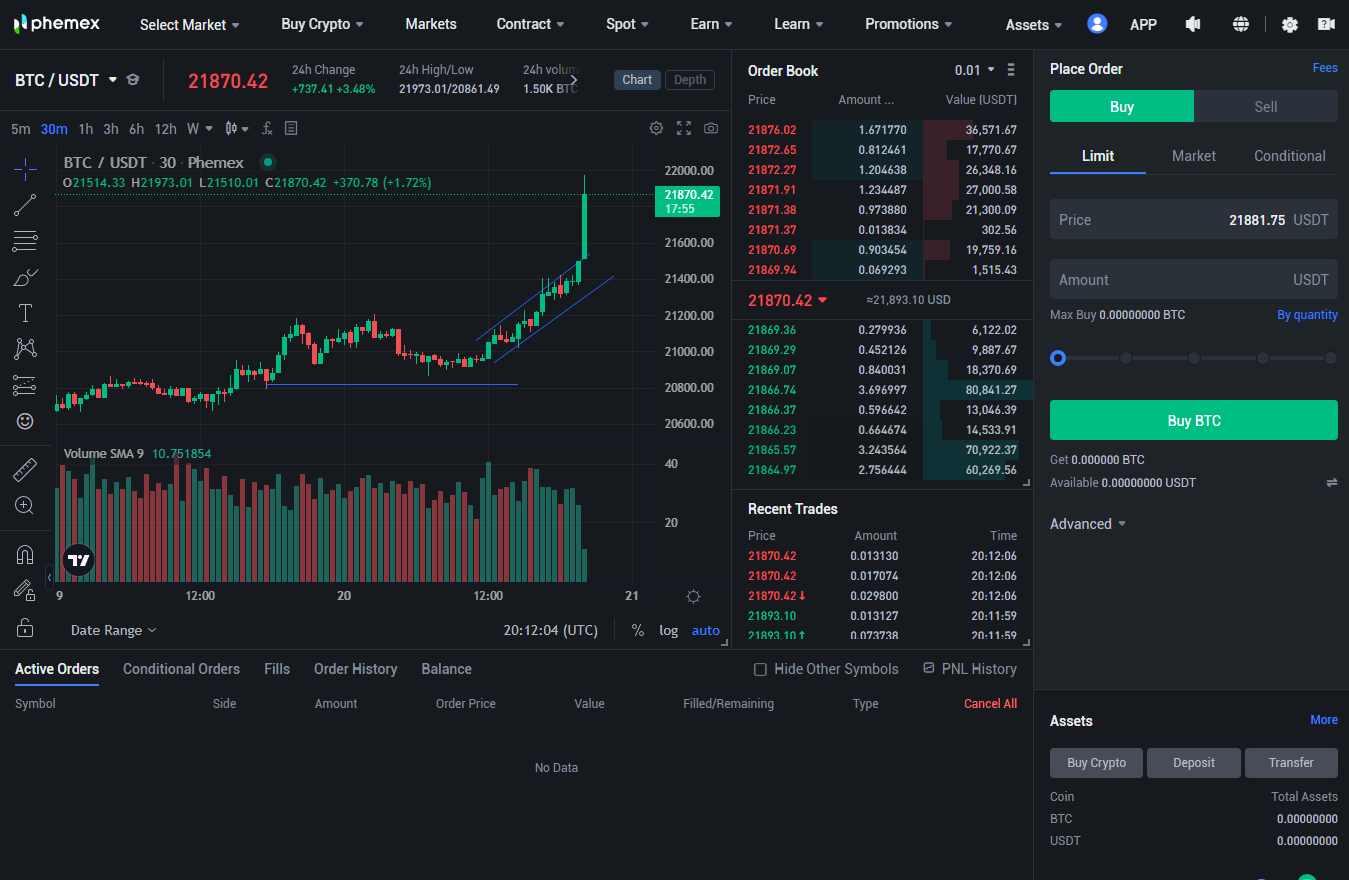The width and height of the screenshot is (1349, 880).
Task: Click the TradingView logo on chart
Action: 78,560
